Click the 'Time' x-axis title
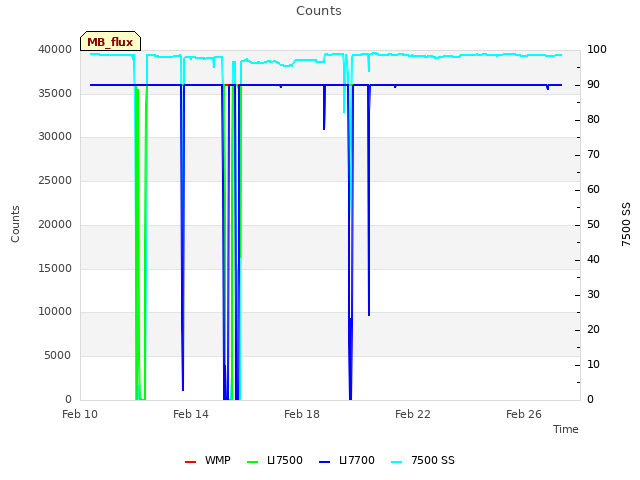Screen dimensions: 640x480 (x=566, y=429)
